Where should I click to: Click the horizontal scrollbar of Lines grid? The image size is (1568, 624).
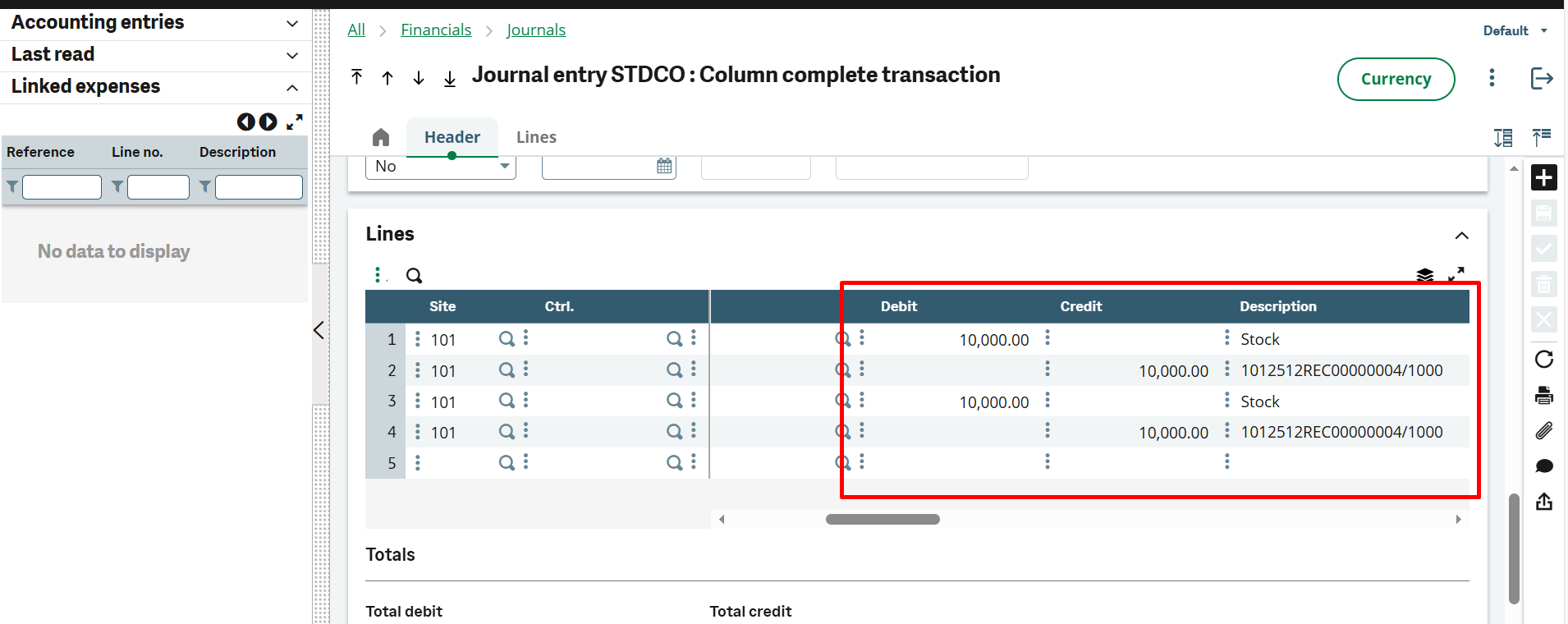883,519
